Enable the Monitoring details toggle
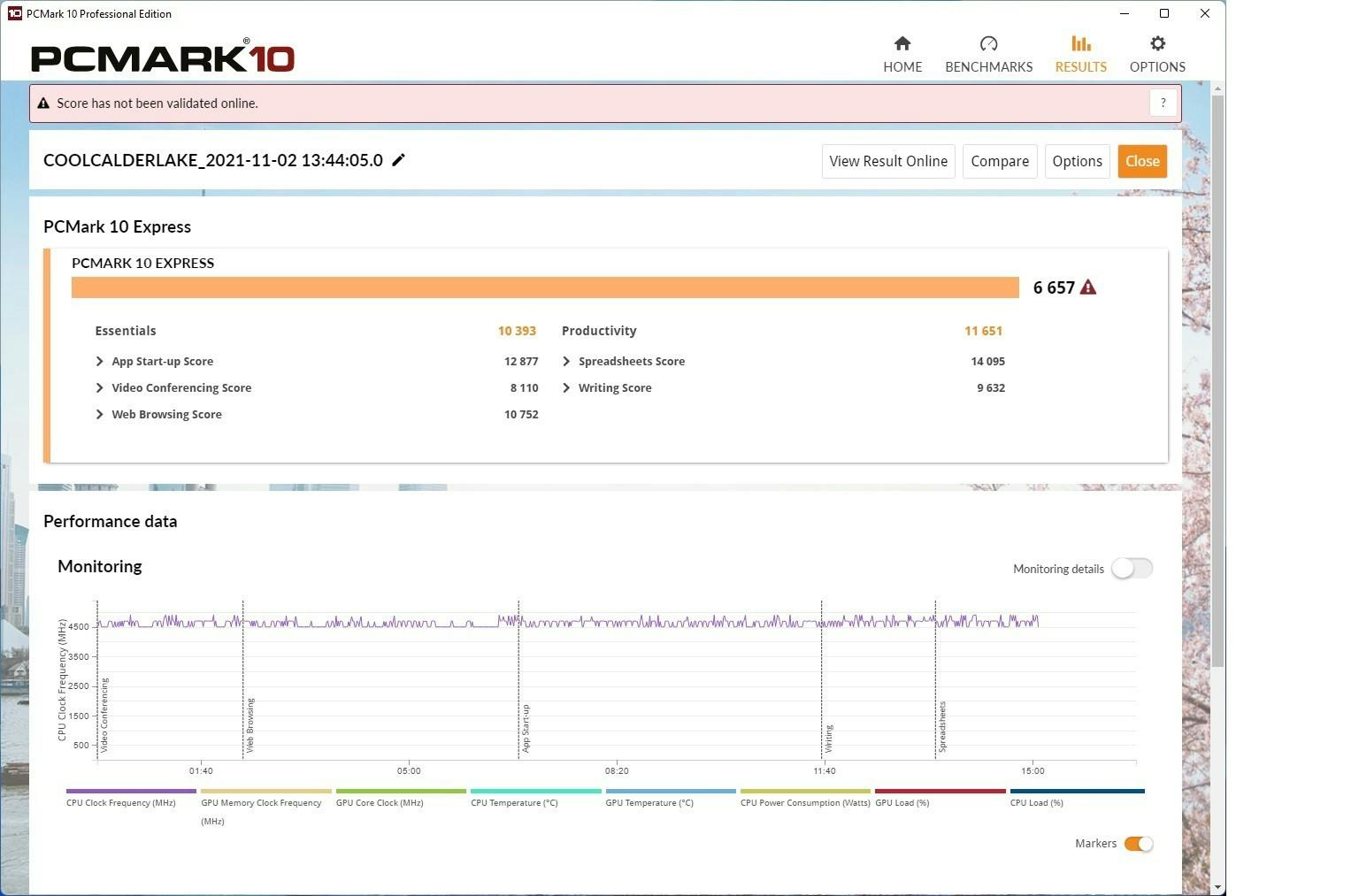 click(1132, 569)
